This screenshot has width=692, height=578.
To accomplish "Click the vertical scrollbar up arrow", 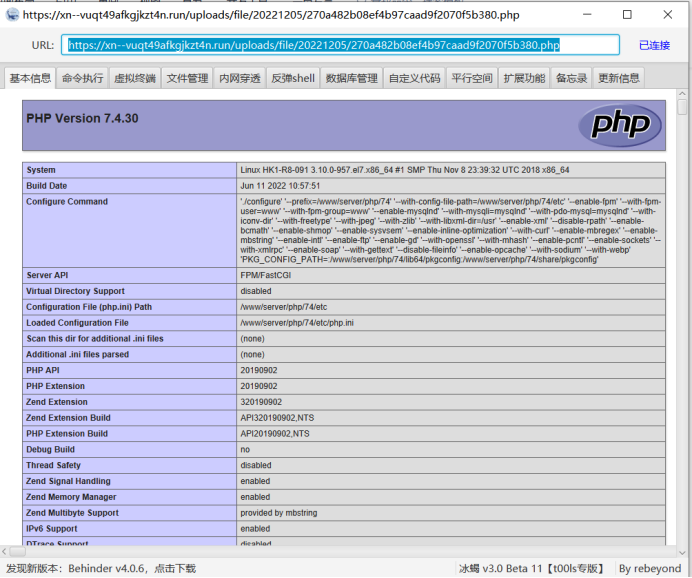I will point(682,94).
